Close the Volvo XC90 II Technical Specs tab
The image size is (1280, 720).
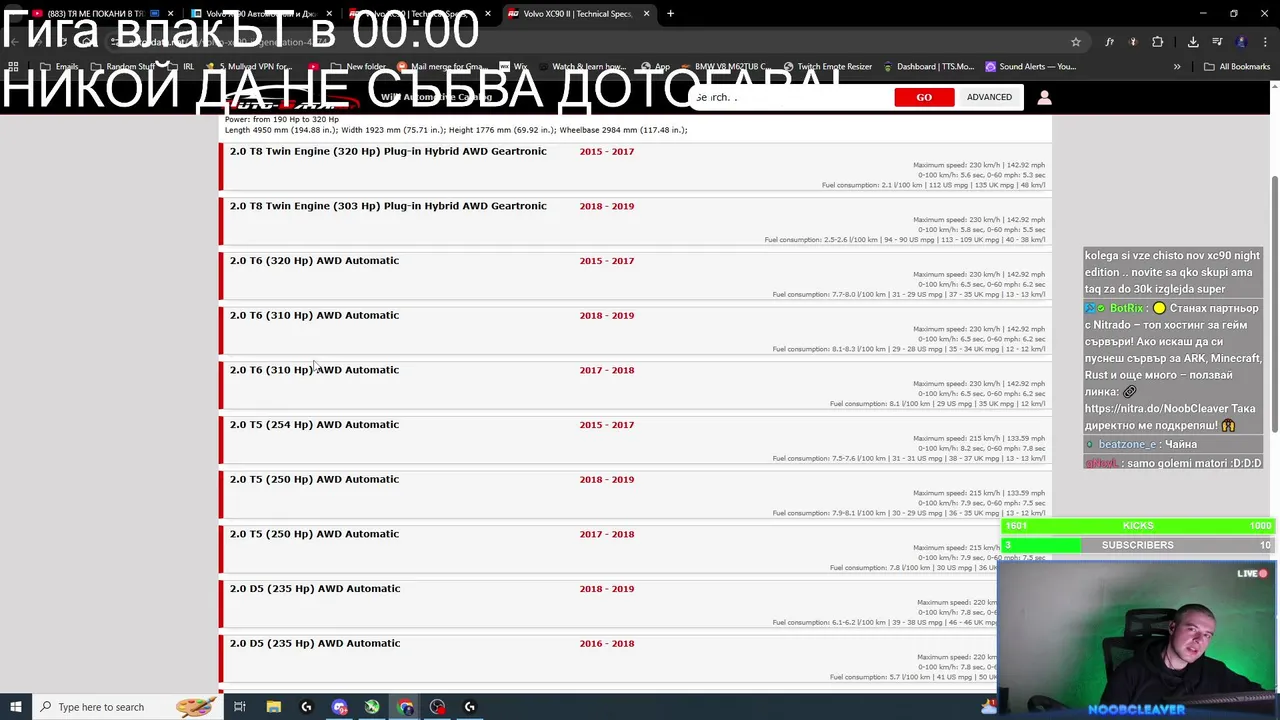tap(646, 14)
